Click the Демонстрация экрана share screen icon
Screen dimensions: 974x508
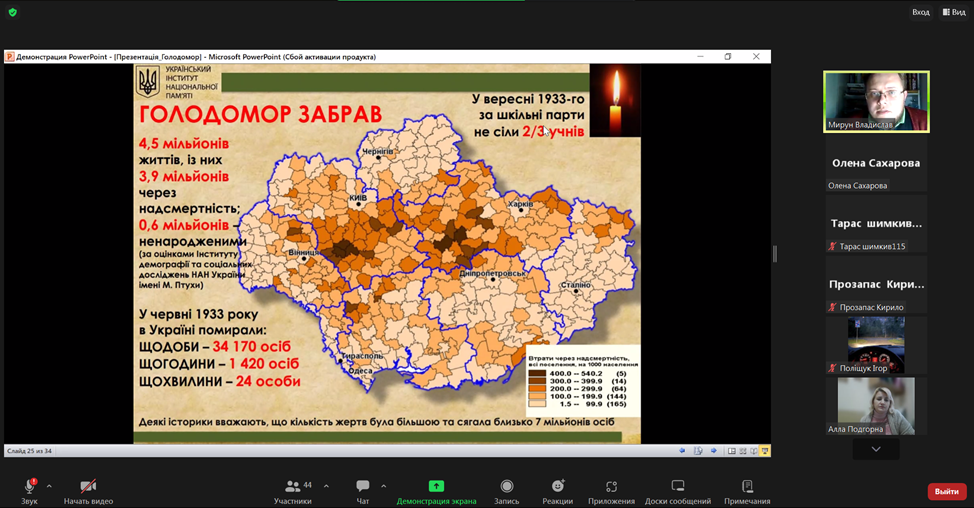click(436, 487)
